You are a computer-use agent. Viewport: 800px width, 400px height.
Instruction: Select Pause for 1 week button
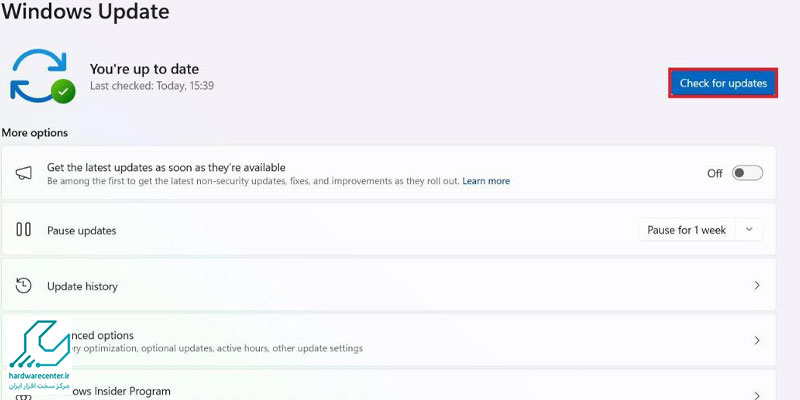[x=686, y=230]
